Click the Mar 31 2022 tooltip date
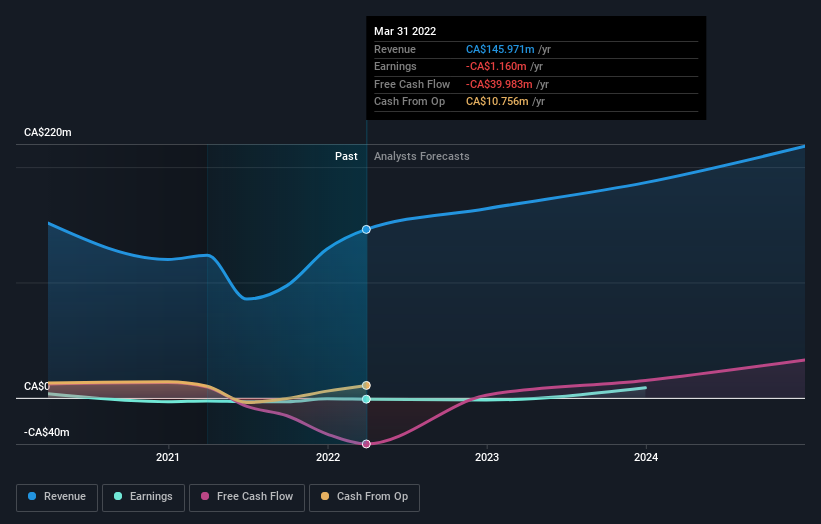 405,31
